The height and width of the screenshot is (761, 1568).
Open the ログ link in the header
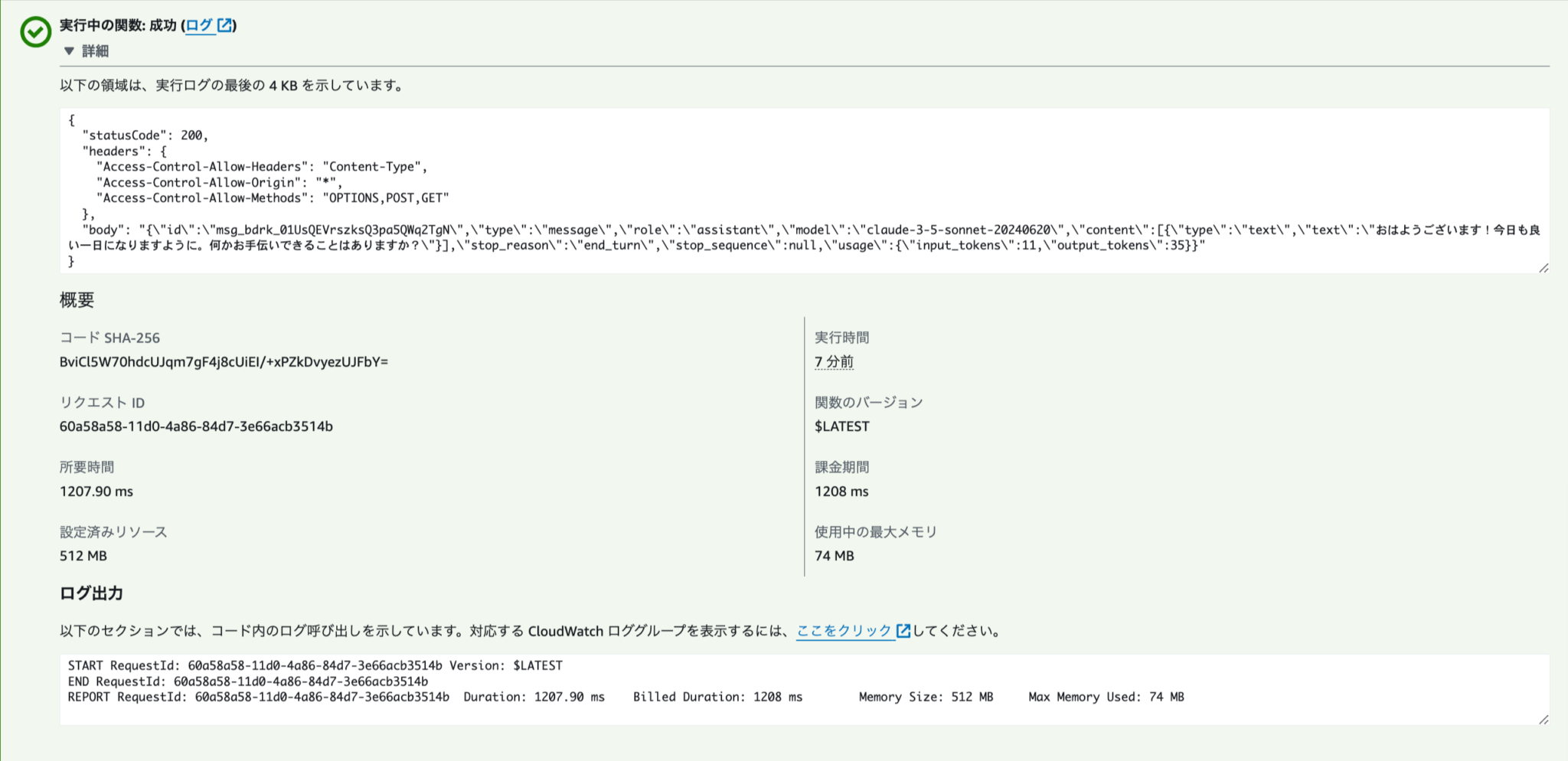(200, 25)
